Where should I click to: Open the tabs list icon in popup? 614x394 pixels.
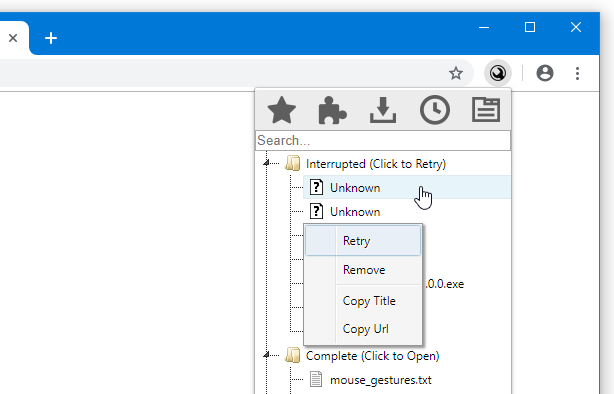[x=486, y=110]
